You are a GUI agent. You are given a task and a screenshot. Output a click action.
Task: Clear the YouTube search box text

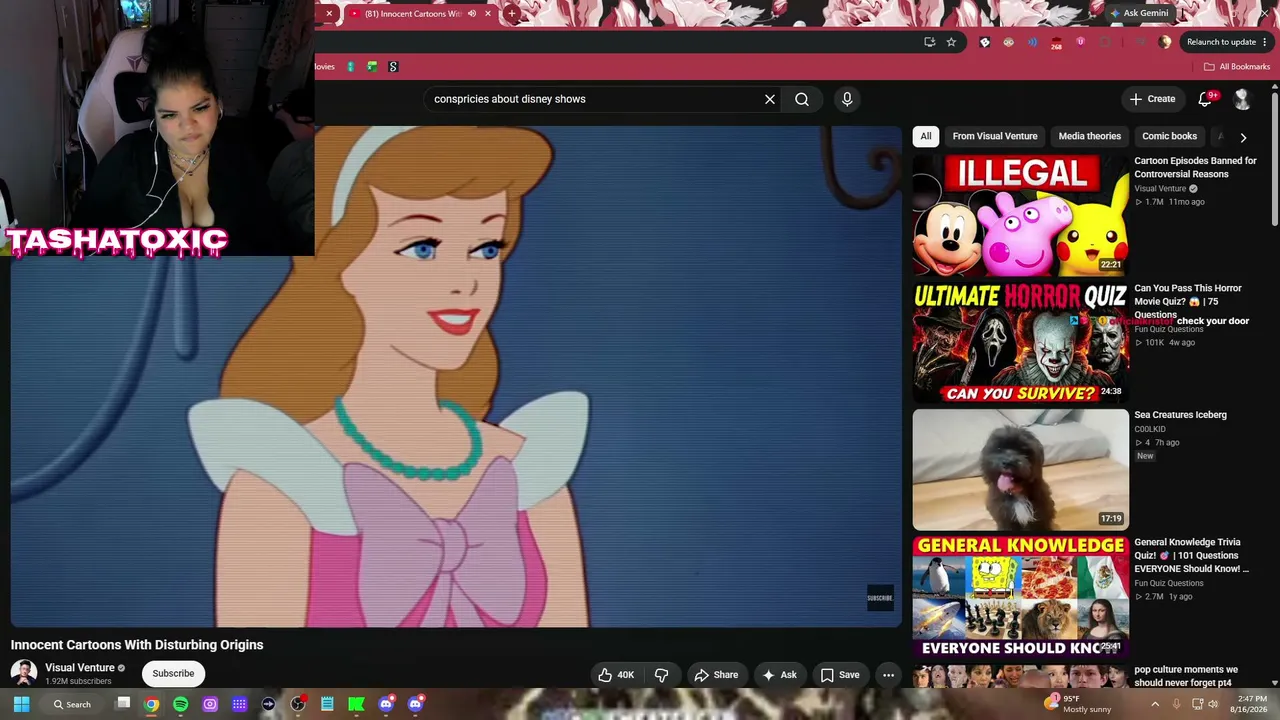pos(770,99)
